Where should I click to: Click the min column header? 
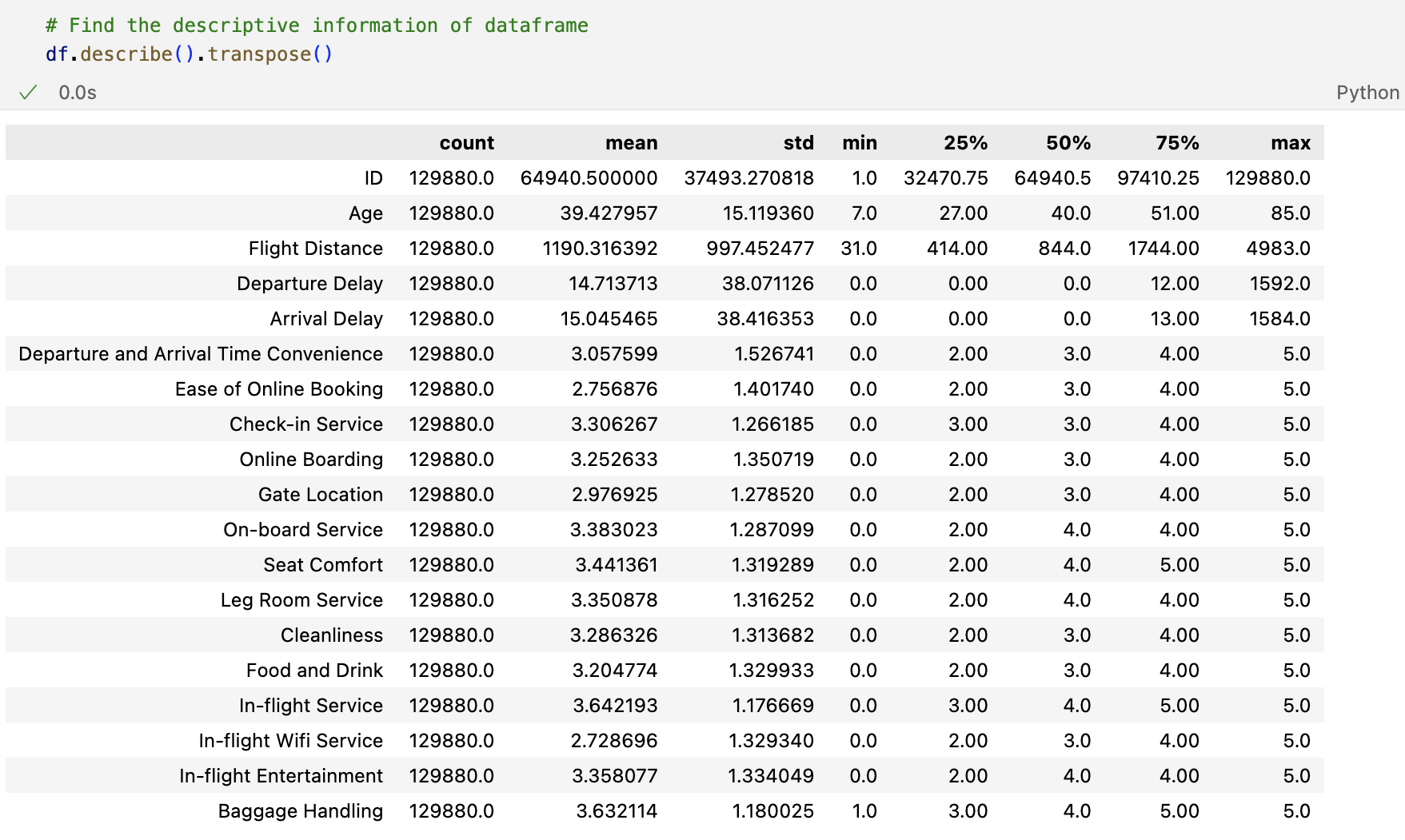coord(860,143)
